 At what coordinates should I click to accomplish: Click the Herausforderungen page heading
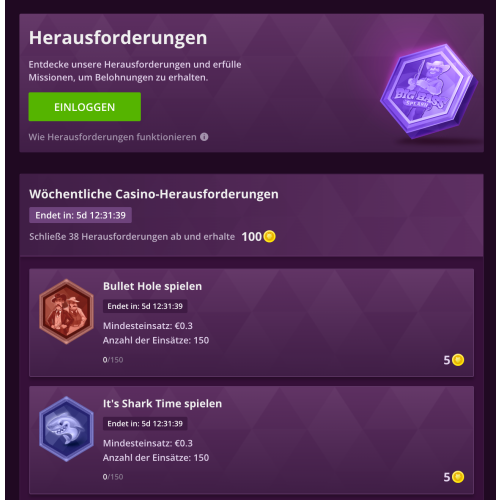pos(118,38)
